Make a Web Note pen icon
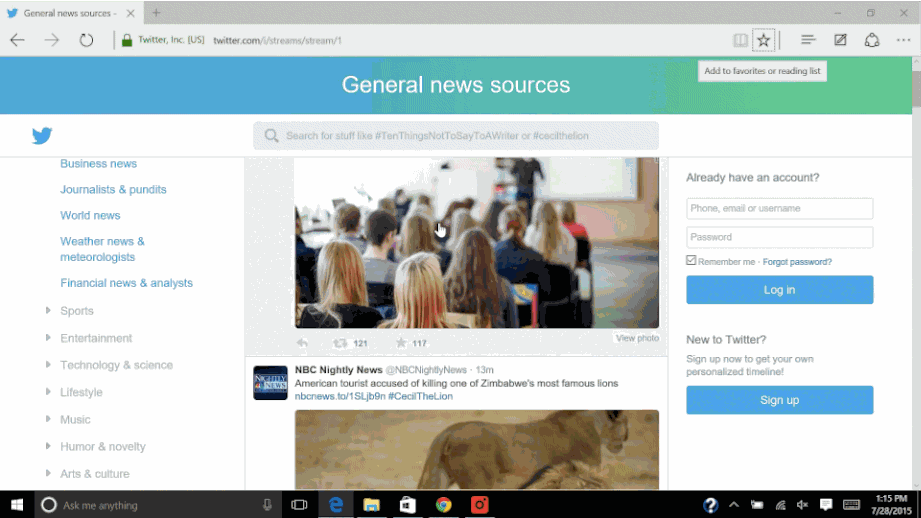921x518 pixels. [840, 39]
